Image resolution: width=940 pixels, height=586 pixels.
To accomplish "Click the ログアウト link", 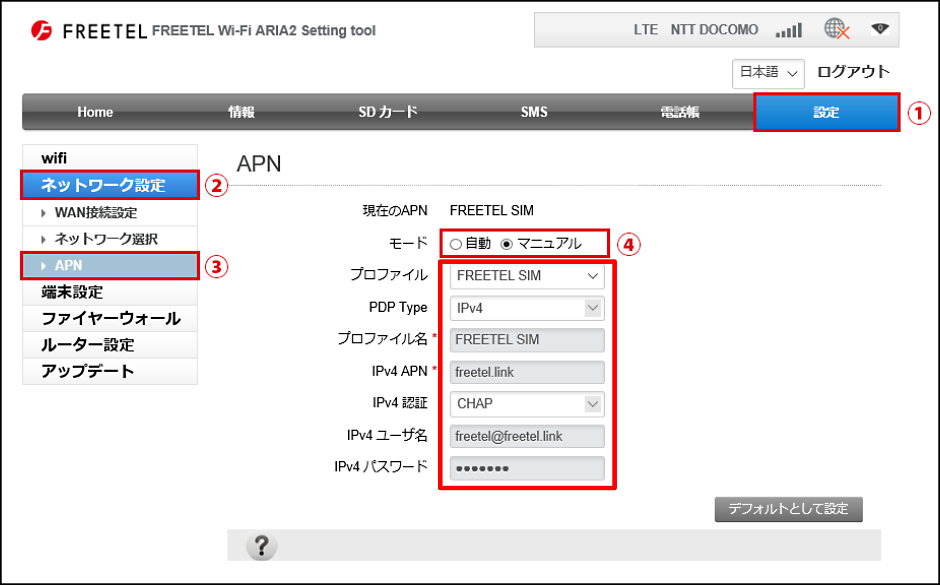I will tap(854, 72).
